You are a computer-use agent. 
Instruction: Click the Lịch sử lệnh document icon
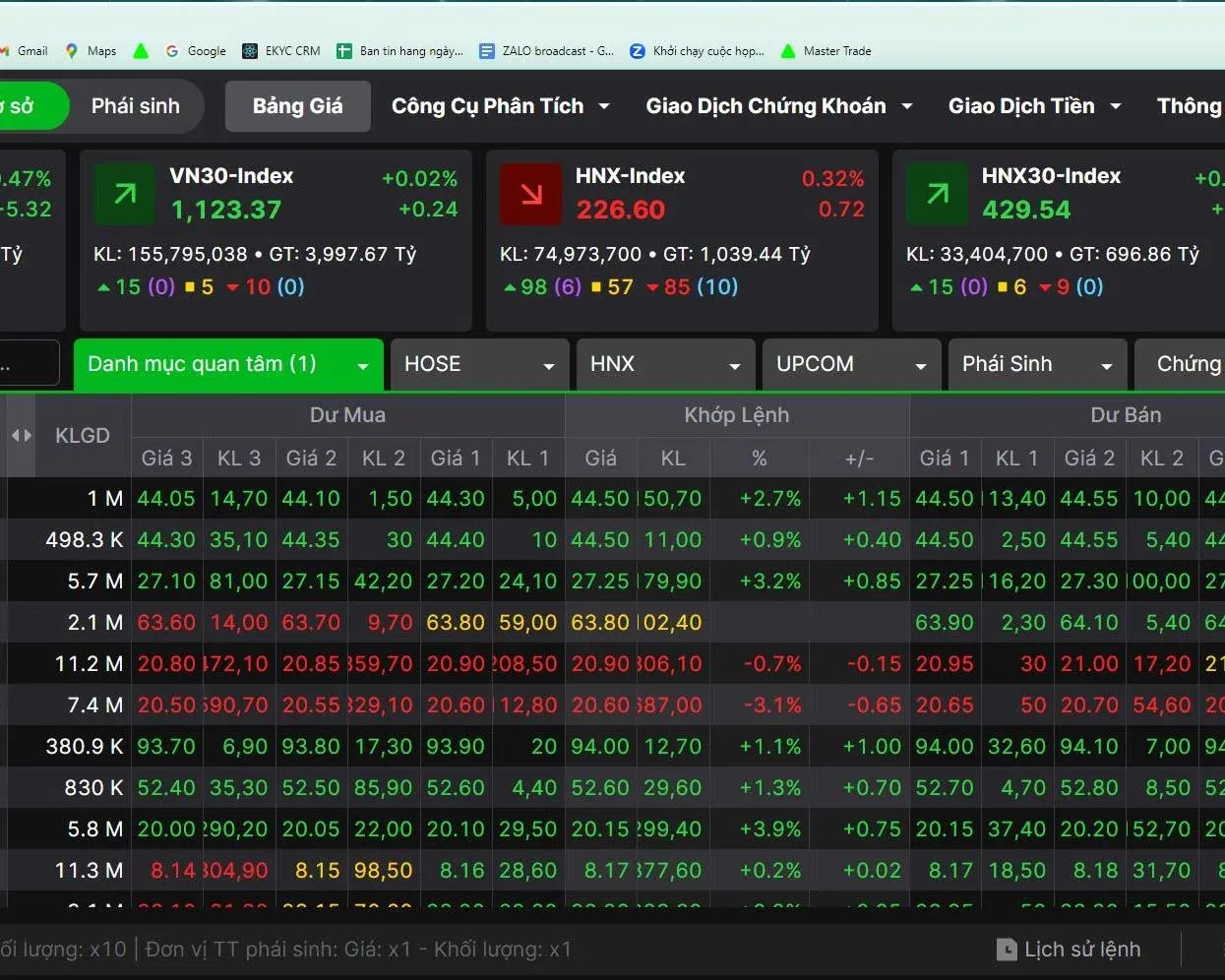[1007, 949]
